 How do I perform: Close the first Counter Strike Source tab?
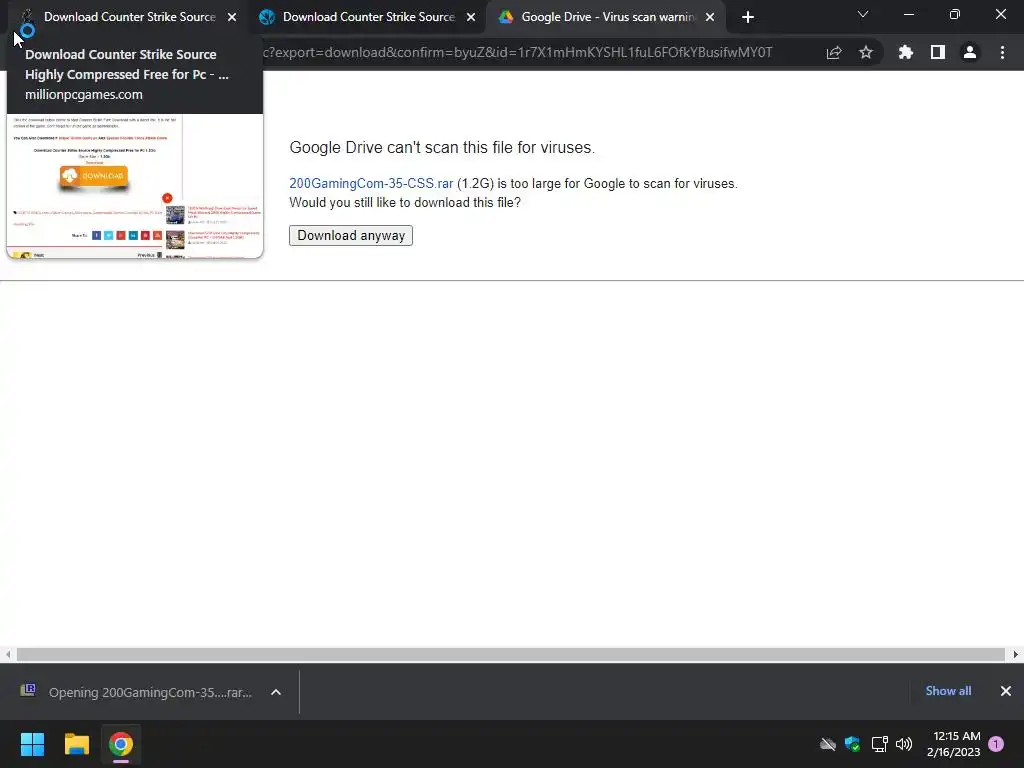[x=232, y=17]
